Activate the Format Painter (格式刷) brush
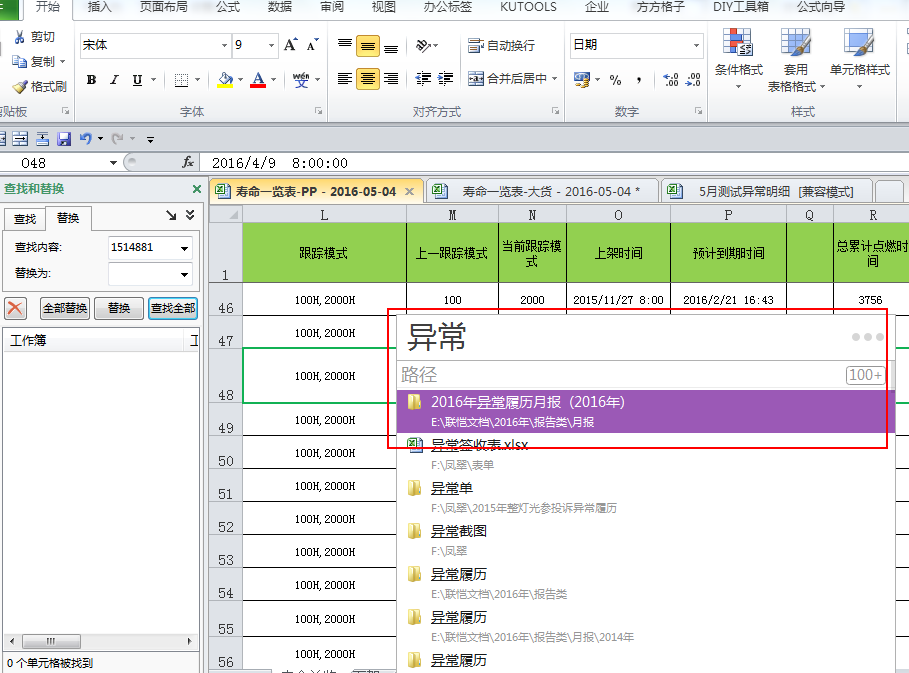Viewport: 909px width, 673px height. pyautogui.click(x=20, y=87)
